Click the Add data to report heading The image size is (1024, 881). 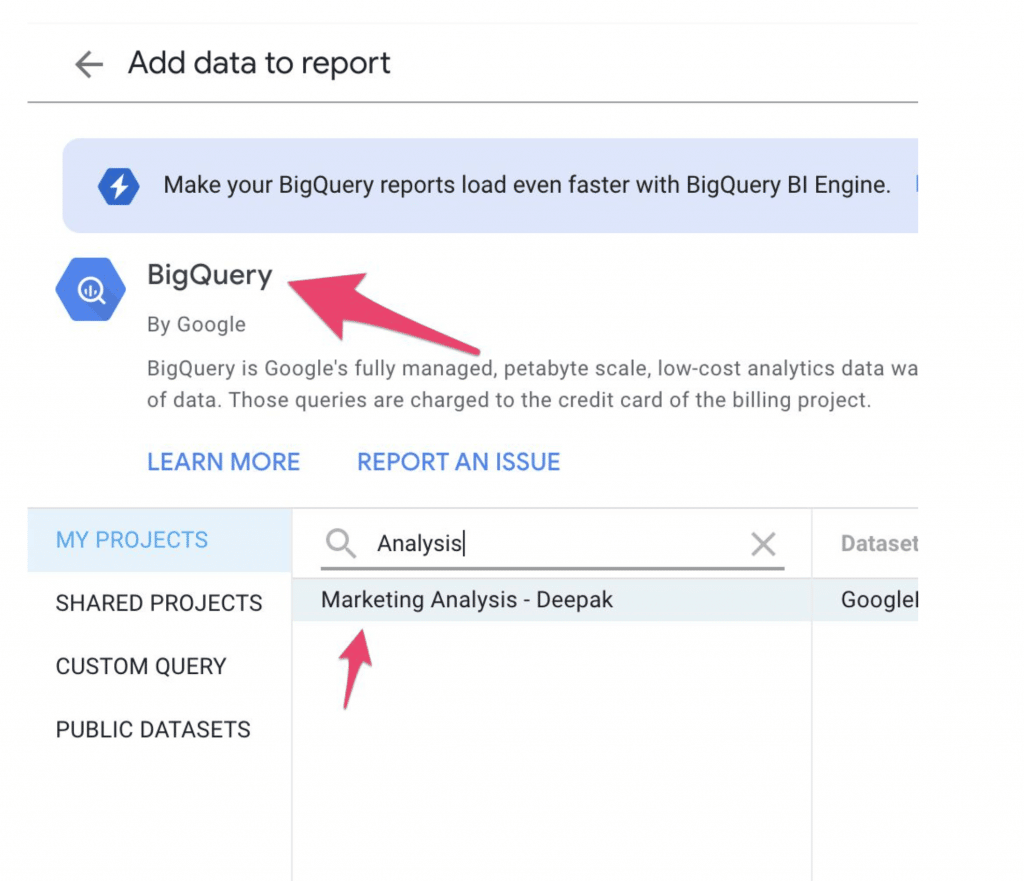click(259, 63)
